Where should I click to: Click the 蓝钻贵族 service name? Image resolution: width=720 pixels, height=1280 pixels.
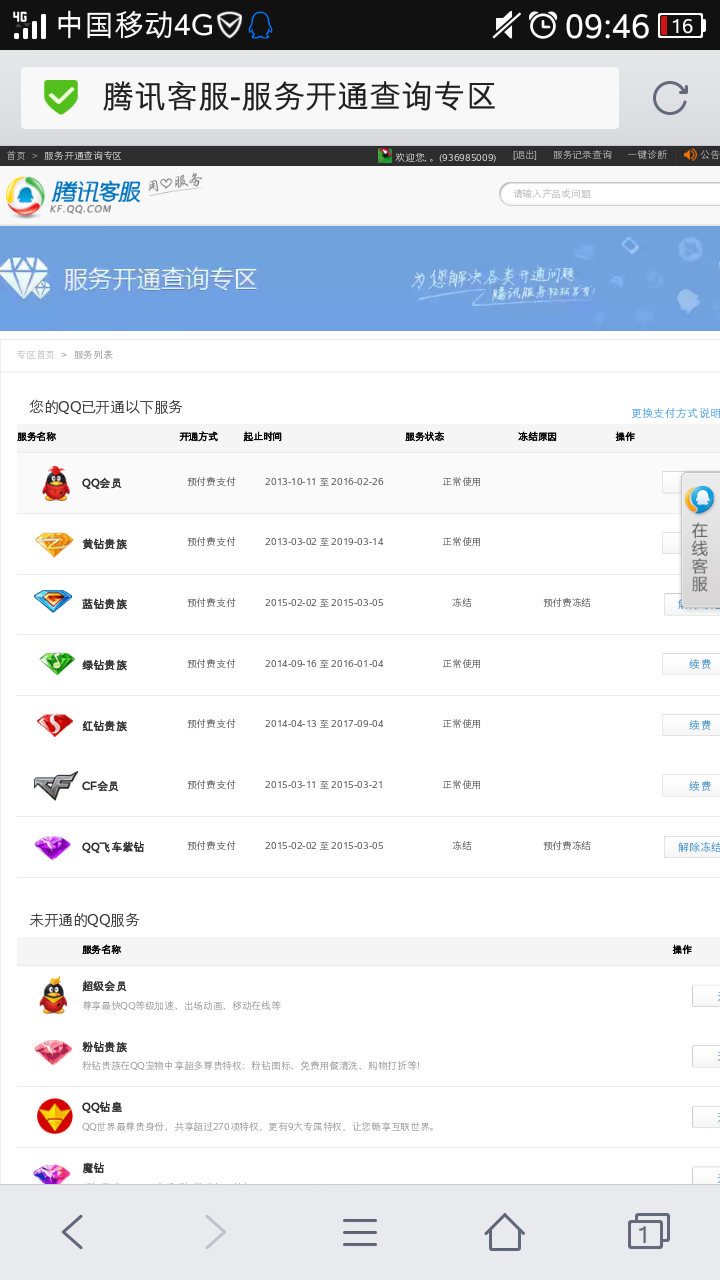point(104,604)
